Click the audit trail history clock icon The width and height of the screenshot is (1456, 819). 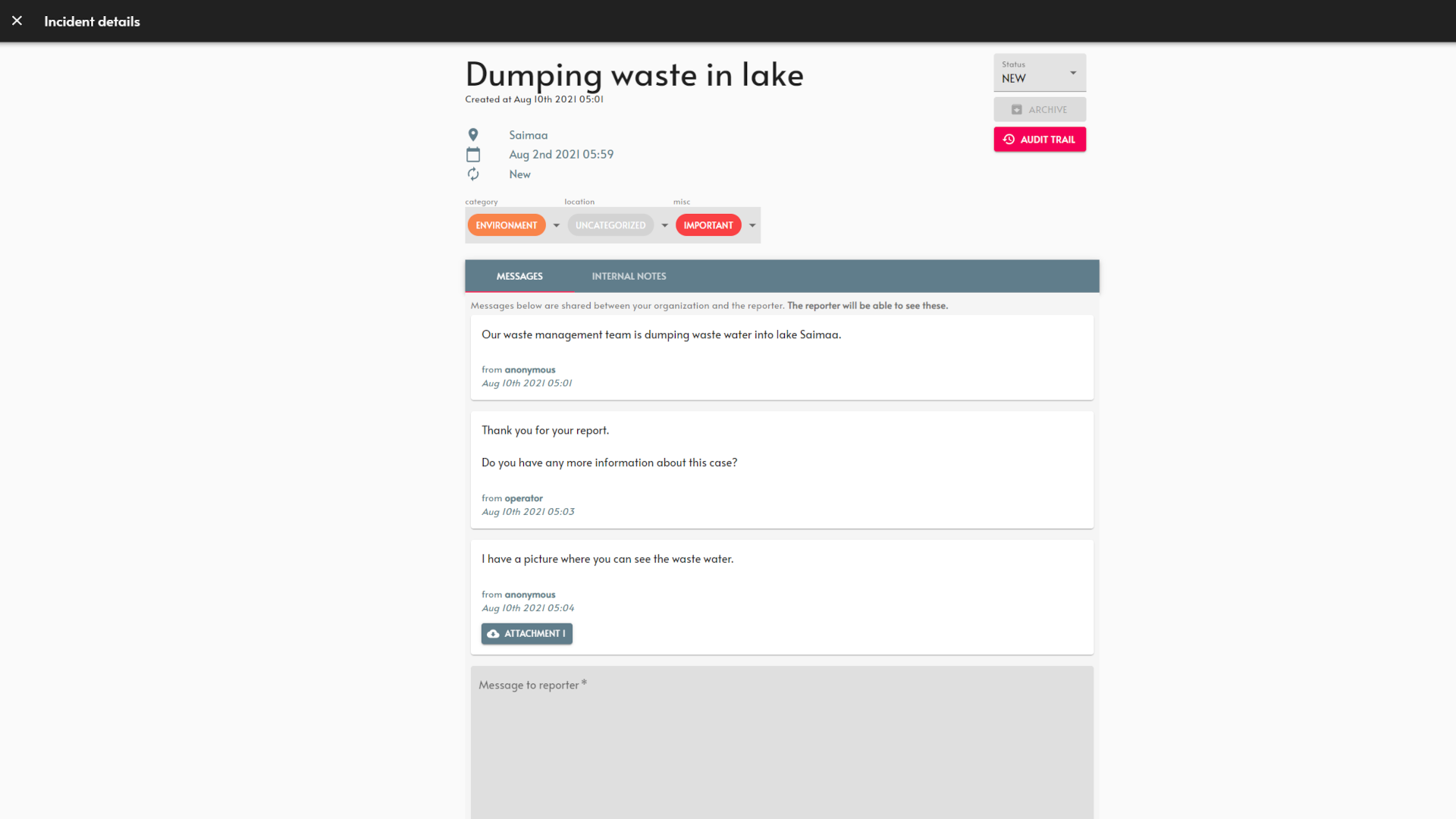1009,140
